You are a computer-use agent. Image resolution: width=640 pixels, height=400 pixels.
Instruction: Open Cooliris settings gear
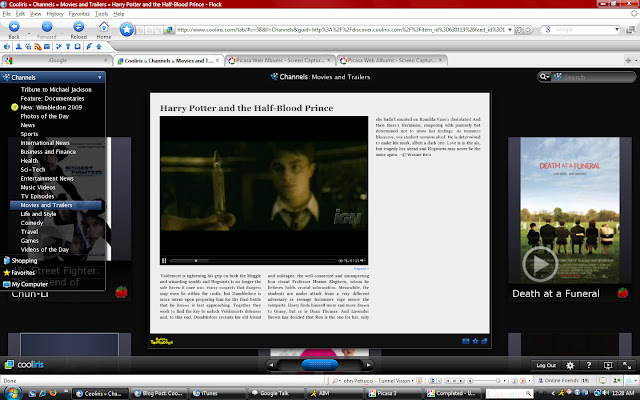tap(570, 365)
